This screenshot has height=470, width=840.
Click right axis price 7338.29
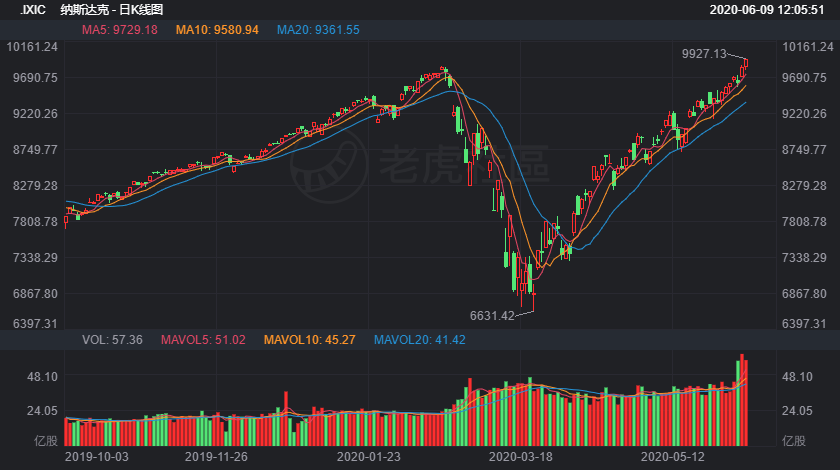[804, 258]
